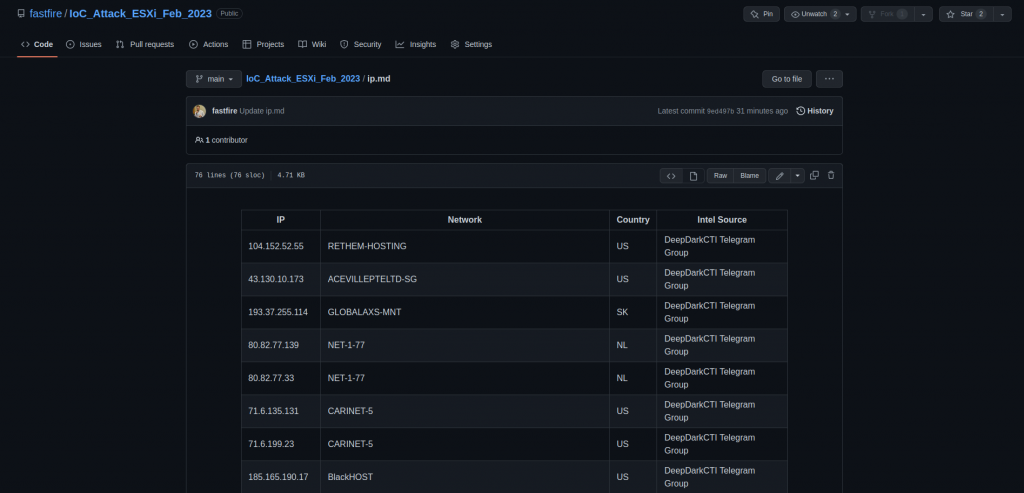Click the 76 lines (76 sloc) text
The image size is (1024, 493).
pos(229,176)
